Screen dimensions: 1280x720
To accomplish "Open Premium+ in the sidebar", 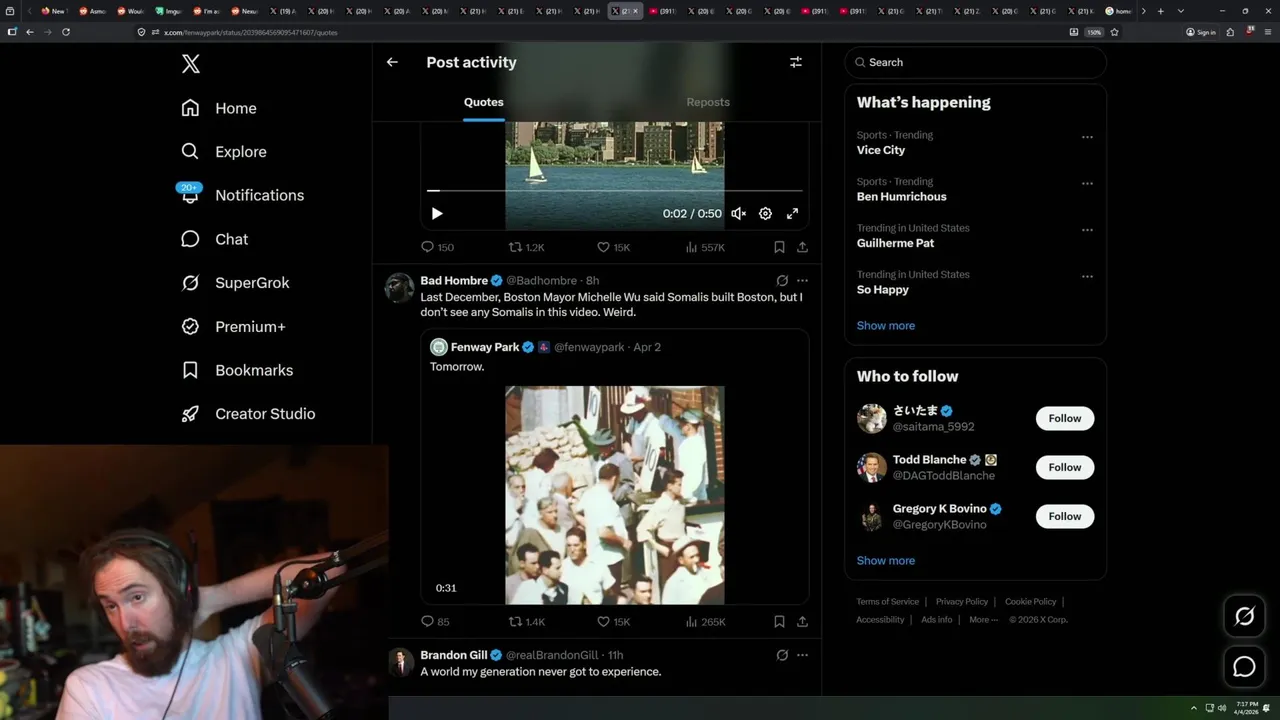I will coord(233,327).
